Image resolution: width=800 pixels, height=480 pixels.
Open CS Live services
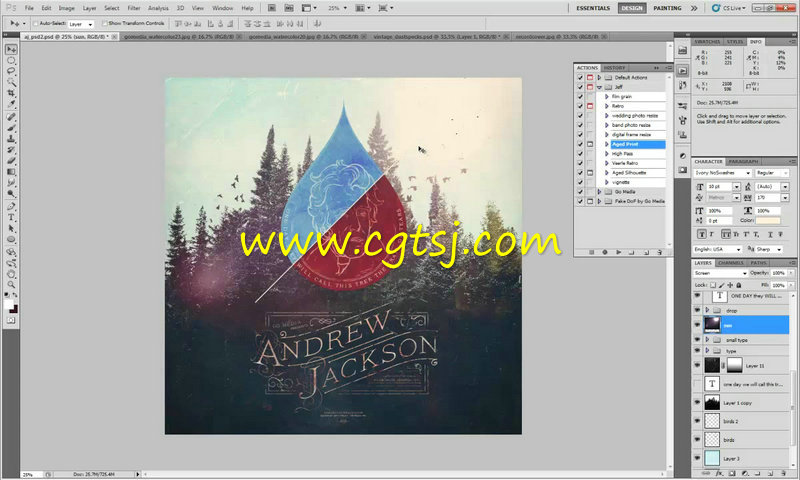tap(730, 8)
